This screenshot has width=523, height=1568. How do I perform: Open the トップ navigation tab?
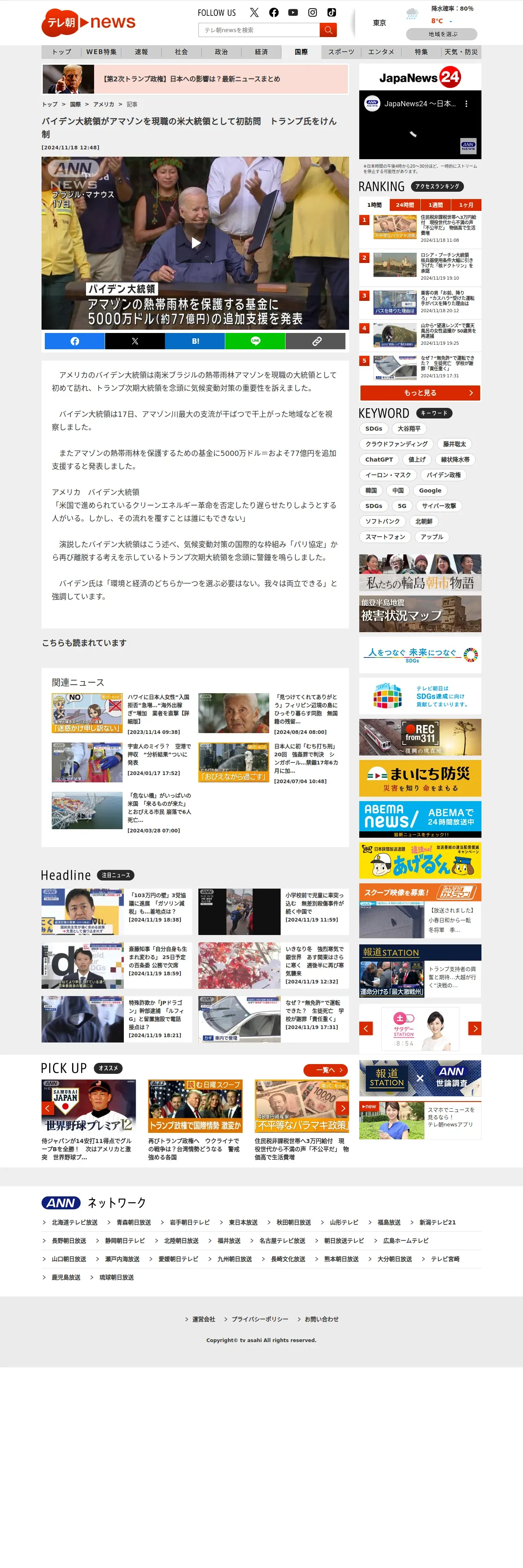coord(62,52)
